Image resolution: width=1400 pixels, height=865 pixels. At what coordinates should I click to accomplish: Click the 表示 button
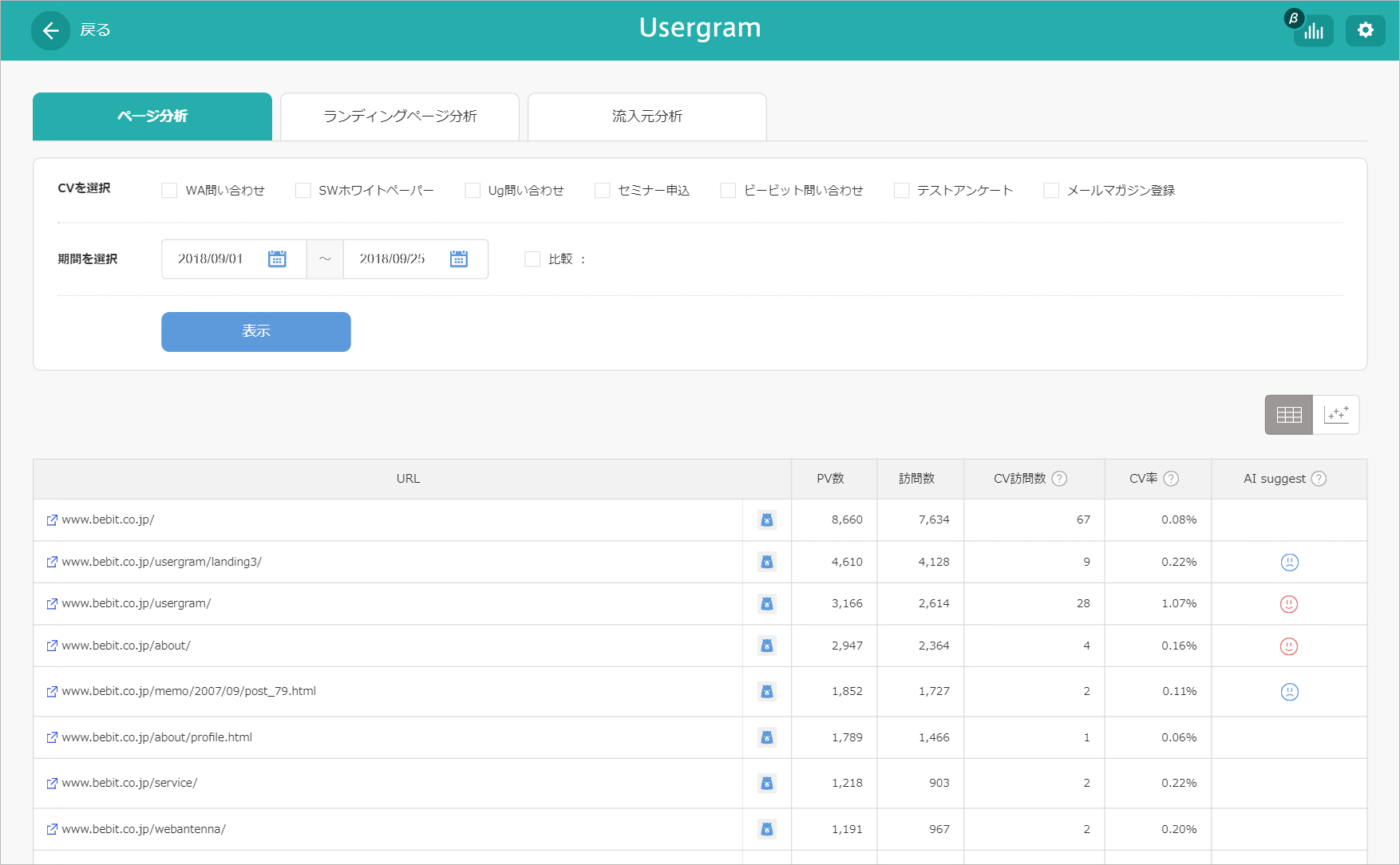click(x=256, y=332)
